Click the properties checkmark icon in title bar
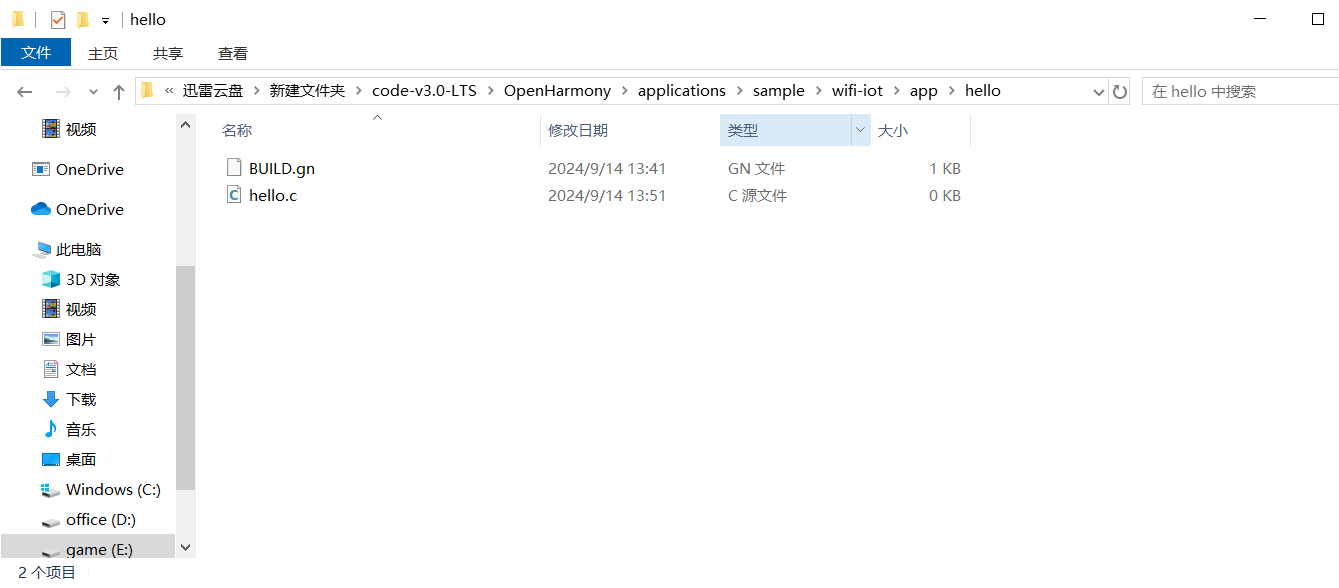Screen dimensions: 1339x588 tap(58, 20)
